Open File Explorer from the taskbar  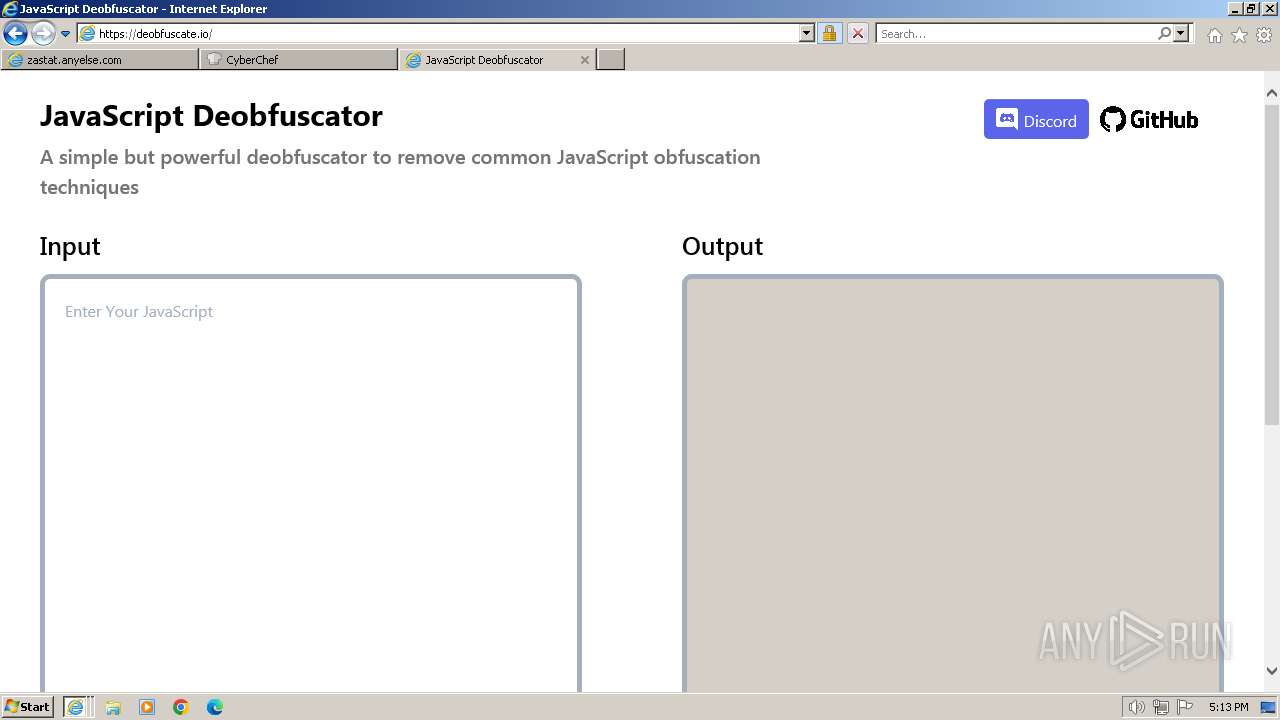pyautogui.click(x=113, y=707)
